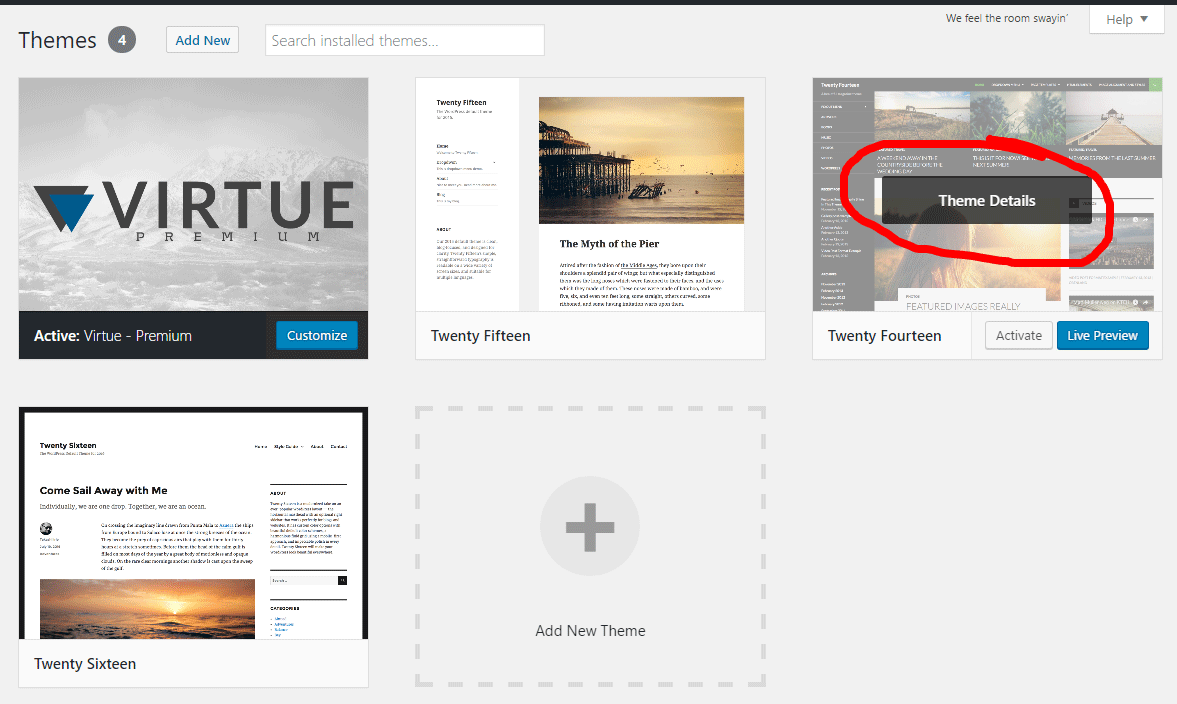Open Theme Details for Twenty Fourteen
Viewport: 1177px width, 704px height.
(x=986, y=200)
